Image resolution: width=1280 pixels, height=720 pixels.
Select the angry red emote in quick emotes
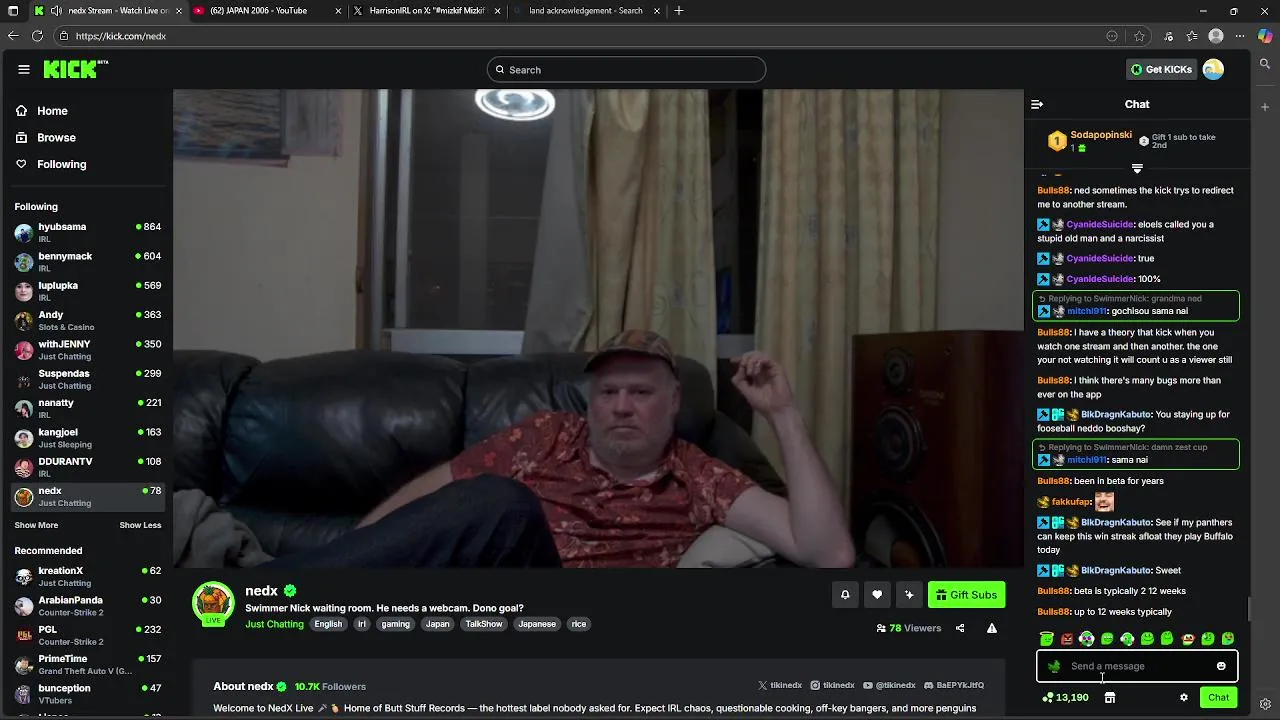tap(1067, 639)
